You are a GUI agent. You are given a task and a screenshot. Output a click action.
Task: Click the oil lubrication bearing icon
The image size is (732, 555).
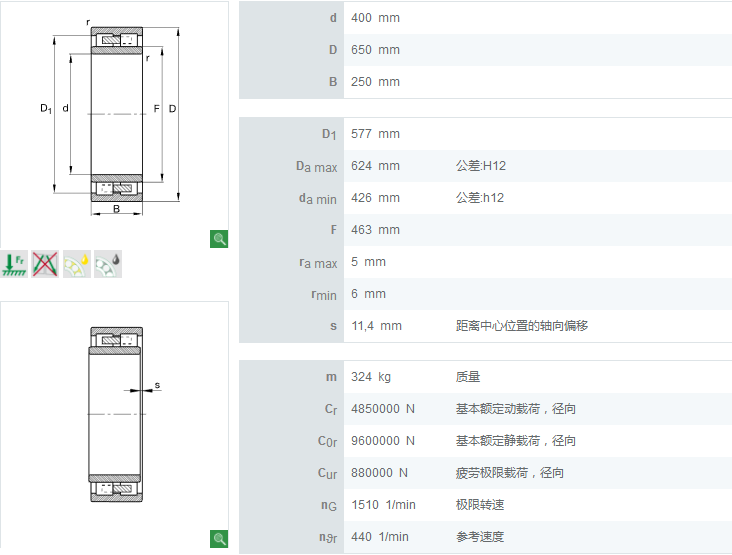pyautogui.click(x=77, y=264)
